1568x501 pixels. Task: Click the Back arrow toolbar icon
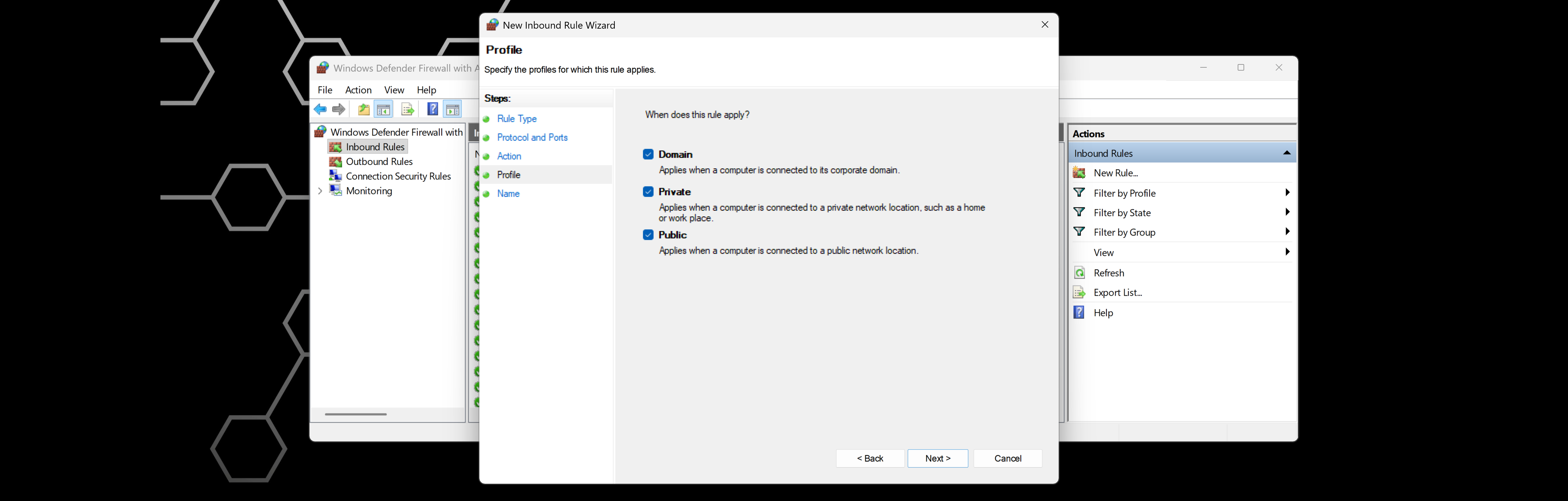click(x=320, y=110)
